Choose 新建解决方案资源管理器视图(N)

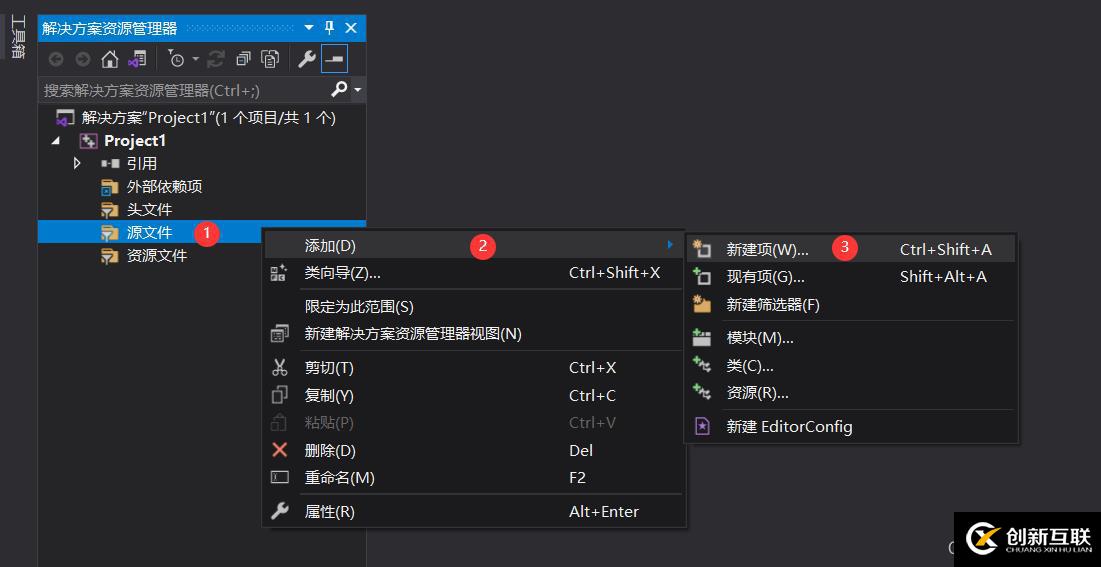pos(473,334)
